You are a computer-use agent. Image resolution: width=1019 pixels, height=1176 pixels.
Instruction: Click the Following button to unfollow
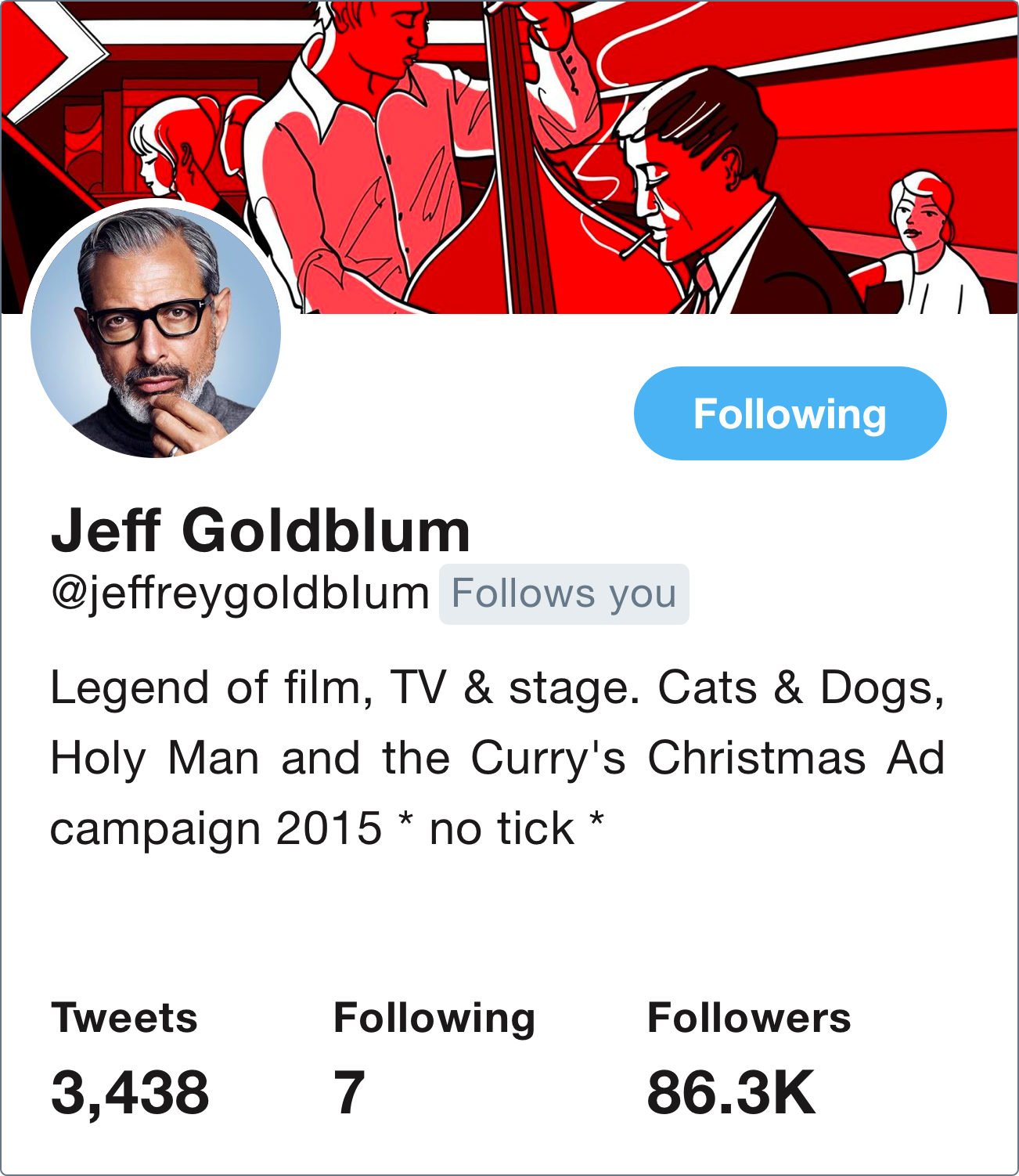coord(790,413)
